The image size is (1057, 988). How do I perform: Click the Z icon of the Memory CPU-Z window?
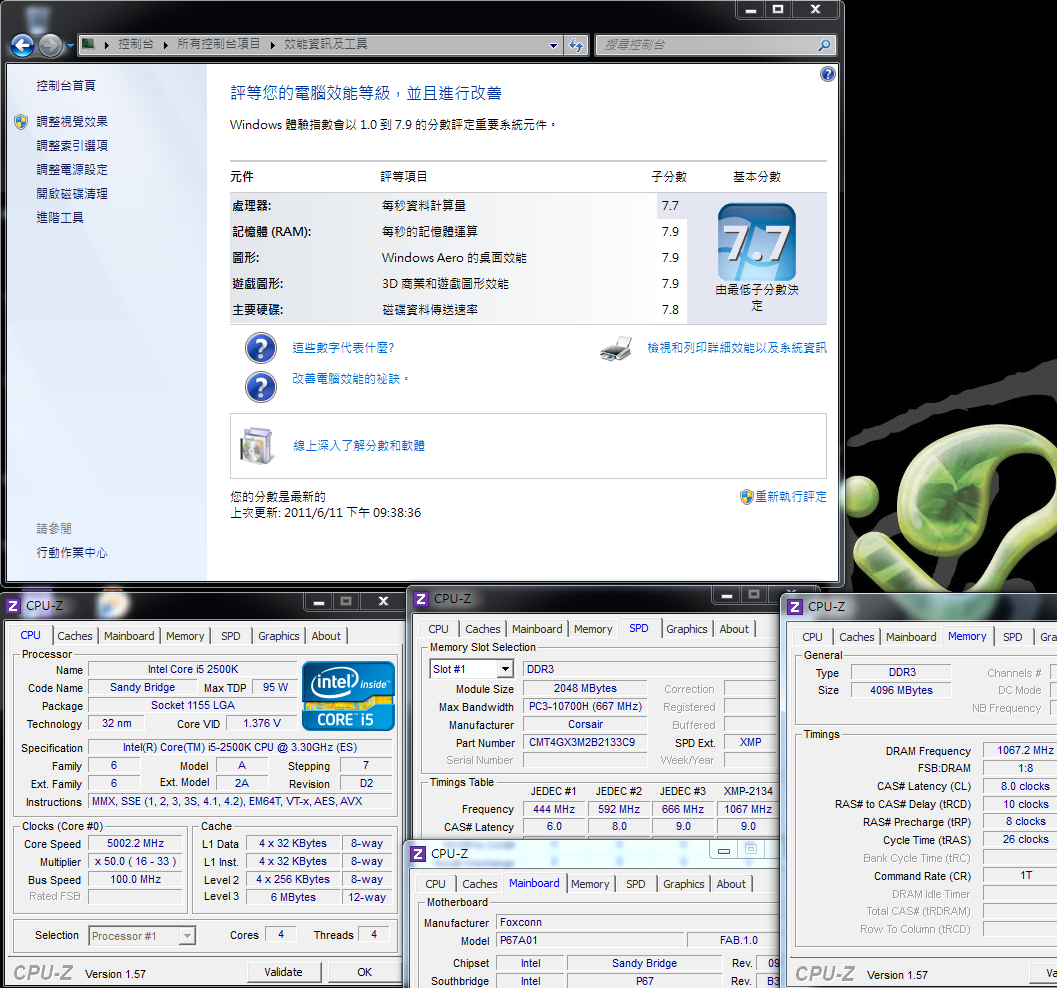coord(795,607)
